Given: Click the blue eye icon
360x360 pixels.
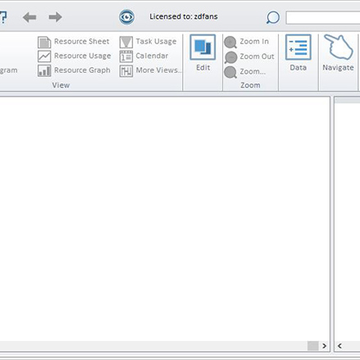Looking at the screenshot, I should (x=127, y=17).
